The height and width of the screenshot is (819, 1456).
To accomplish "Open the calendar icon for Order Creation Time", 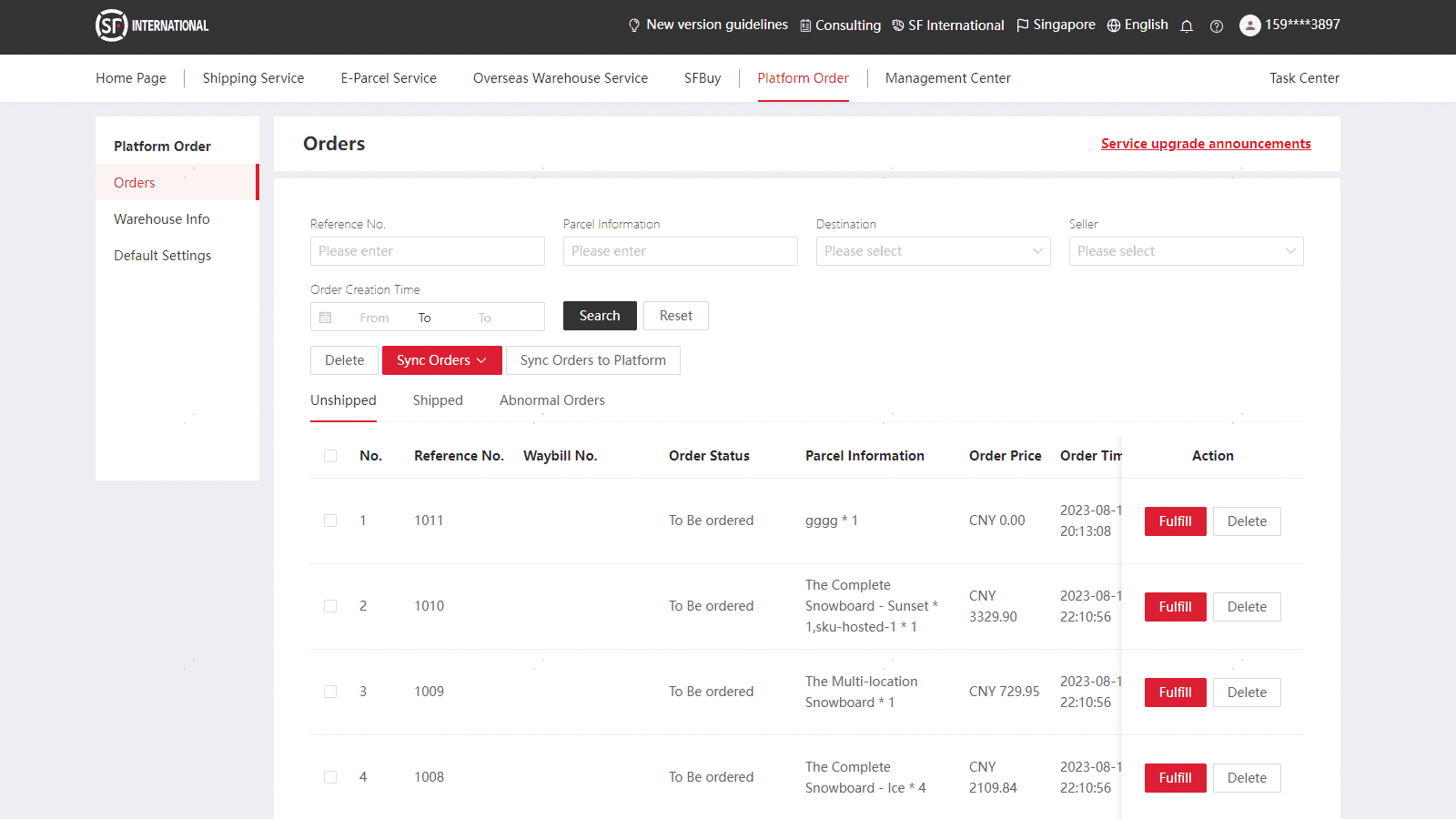I will point(325,316).
